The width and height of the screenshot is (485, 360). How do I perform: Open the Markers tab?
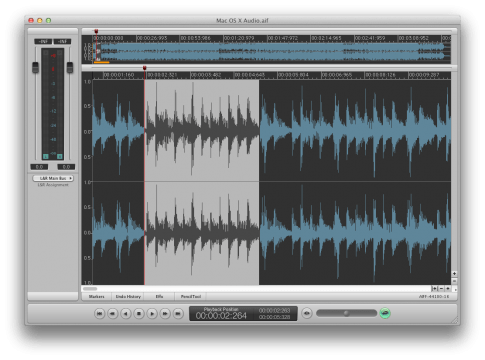pos(96,296)
